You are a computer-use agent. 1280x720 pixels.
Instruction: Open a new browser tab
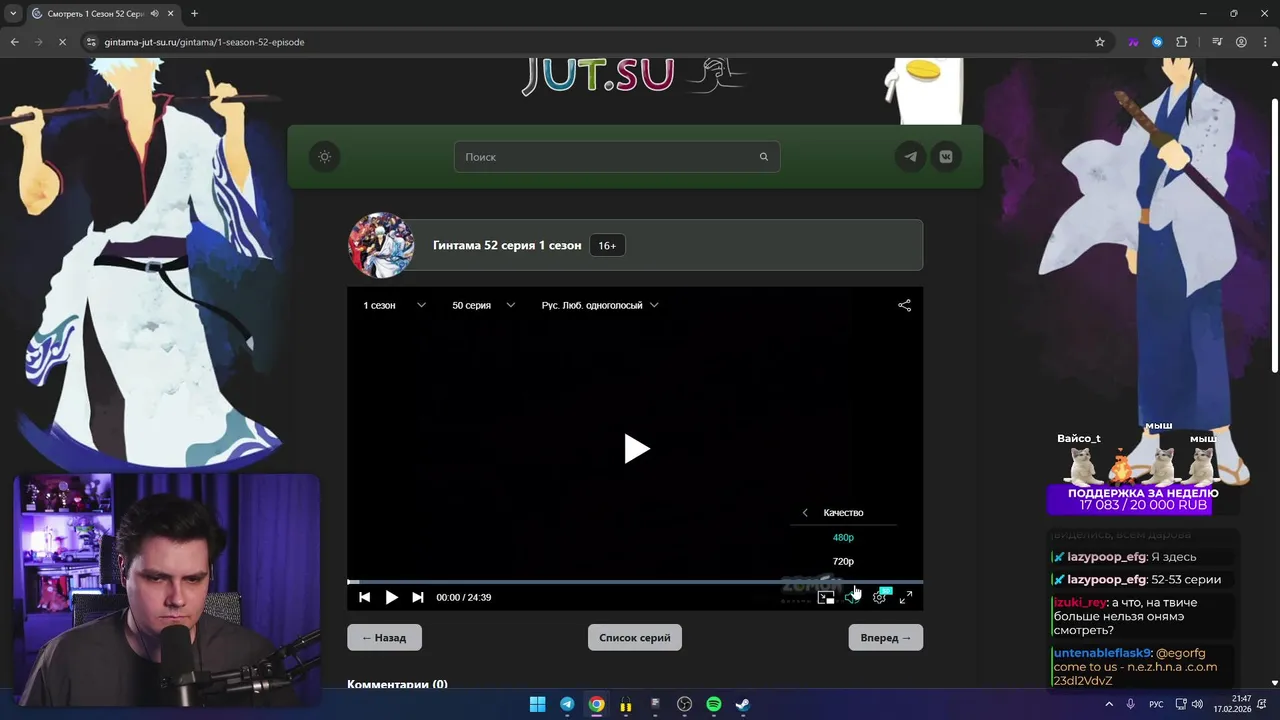pyautogui.click(x=194, y=14)
